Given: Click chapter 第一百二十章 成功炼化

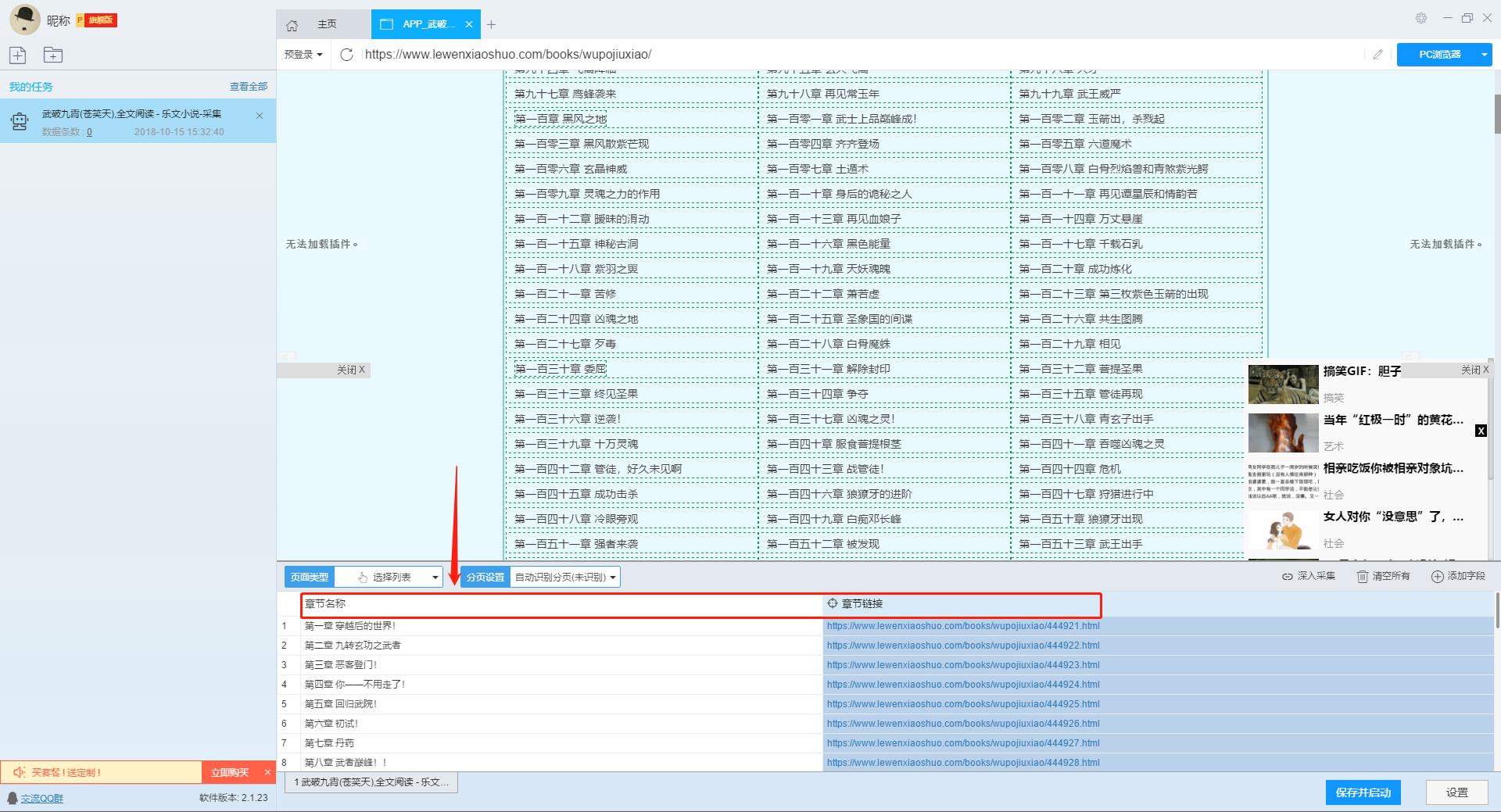Looking at the screenshot, I should pyautogui.click(x=1075, y=269).
